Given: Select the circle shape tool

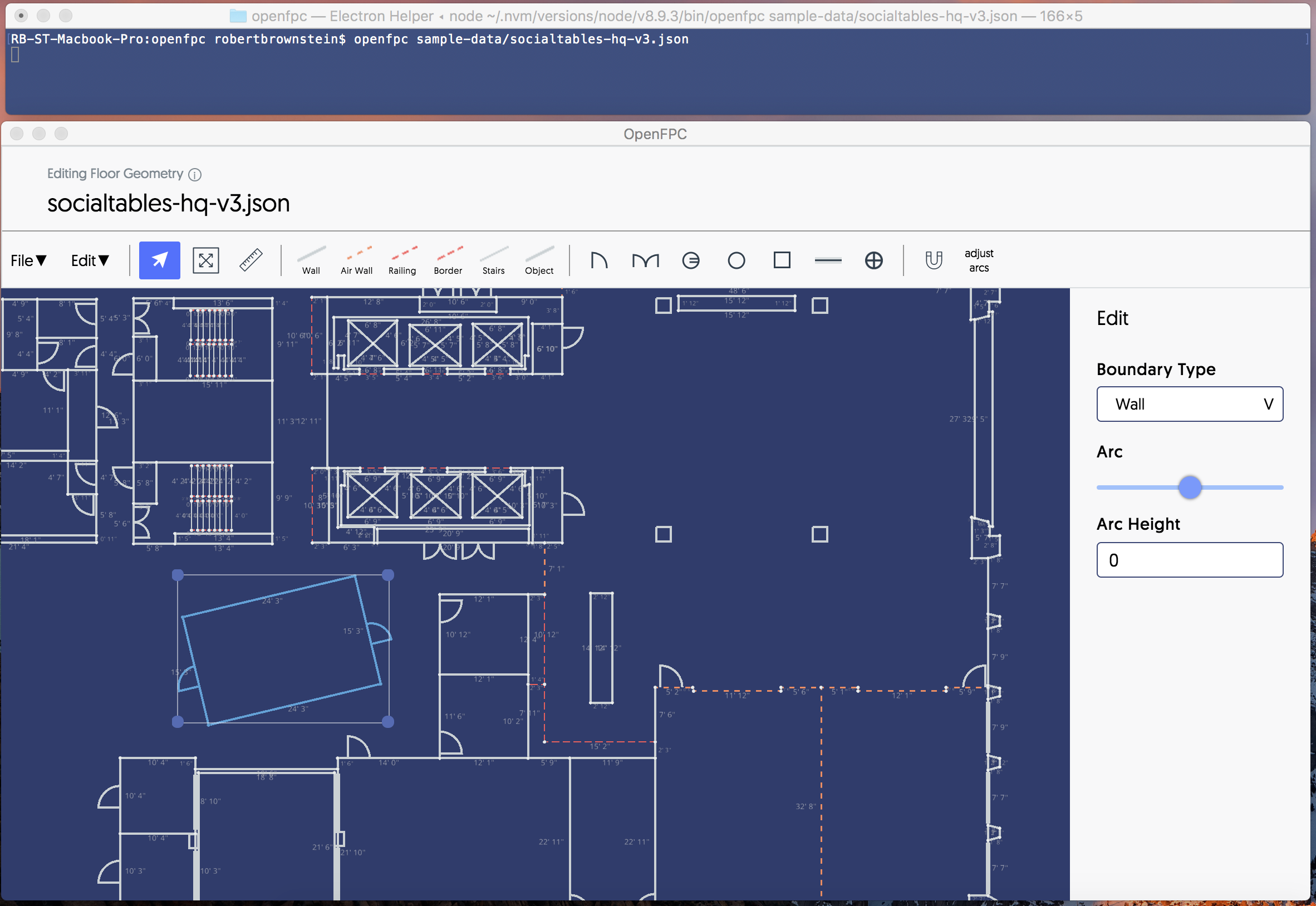Looking at the screenshot, I should [736, 260].
